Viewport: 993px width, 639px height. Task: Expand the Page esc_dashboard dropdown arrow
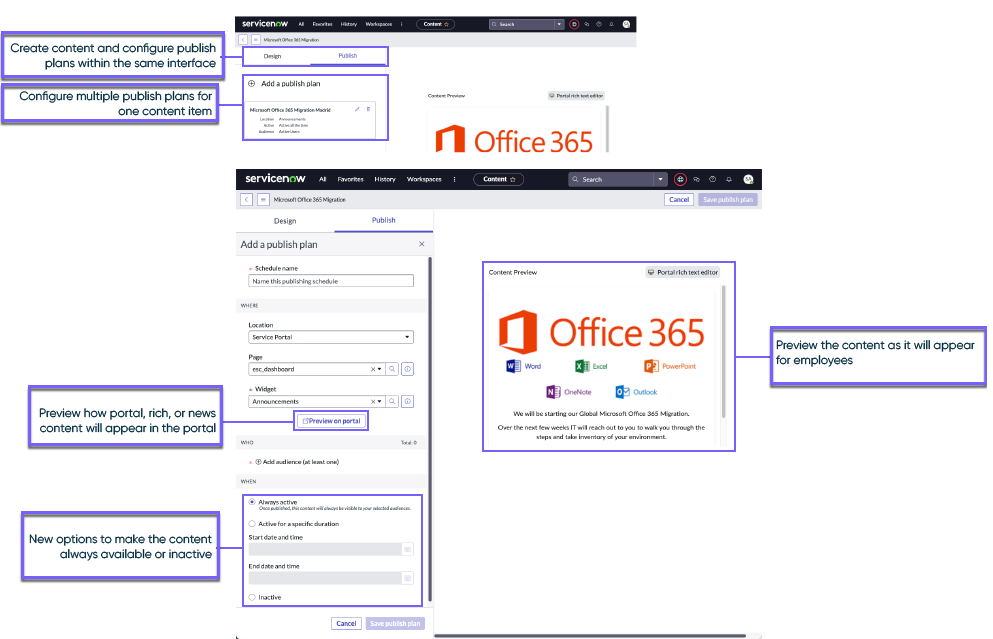(x=379, y=369)
